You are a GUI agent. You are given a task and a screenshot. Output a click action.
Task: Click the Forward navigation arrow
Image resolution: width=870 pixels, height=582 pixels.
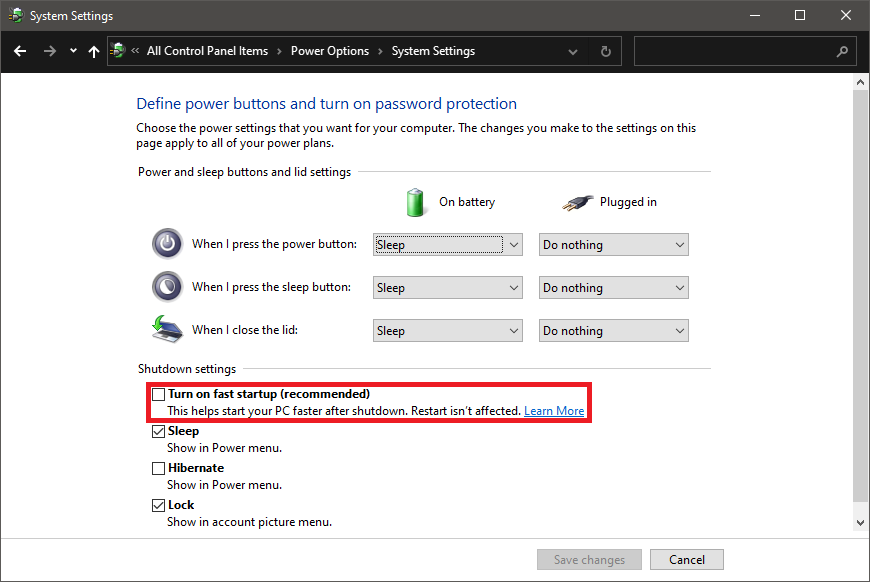(49, 51)
